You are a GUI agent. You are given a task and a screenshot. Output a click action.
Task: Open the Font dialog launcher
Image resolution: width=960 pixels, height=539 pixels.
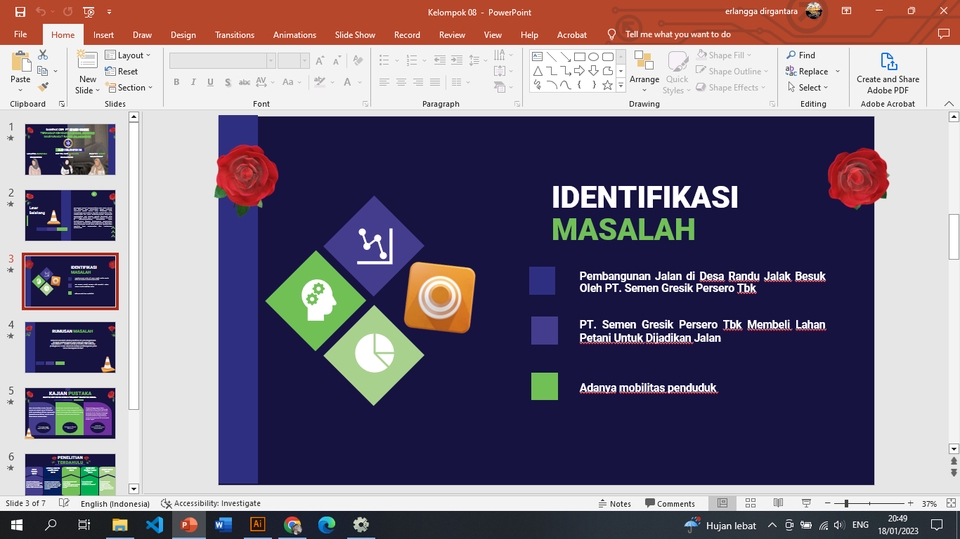366,104
